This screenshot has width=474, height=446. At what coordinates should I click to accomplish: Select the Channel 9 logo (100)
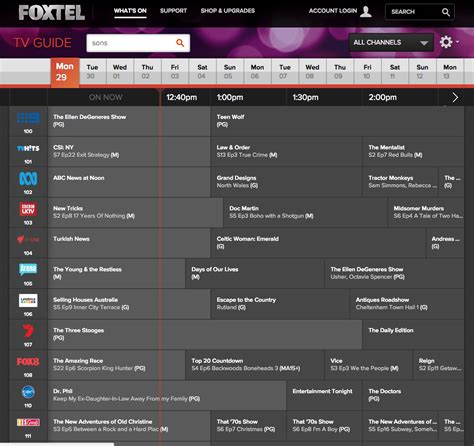(x=28, y=118)
